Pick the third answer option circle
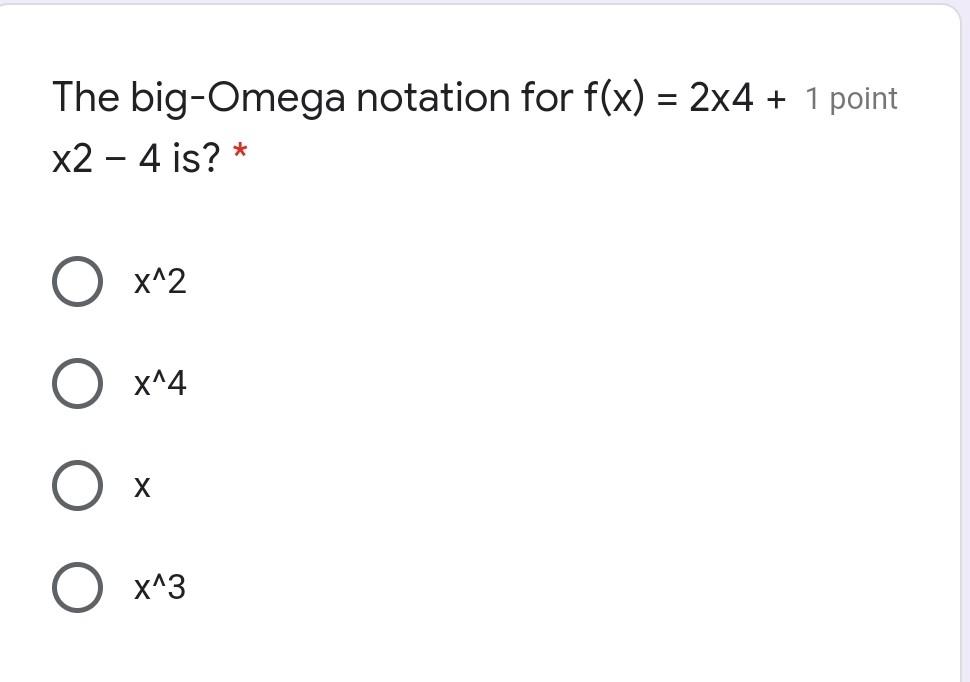The width and height of the screenshot is (970, 682). click(x=77, y=487)
